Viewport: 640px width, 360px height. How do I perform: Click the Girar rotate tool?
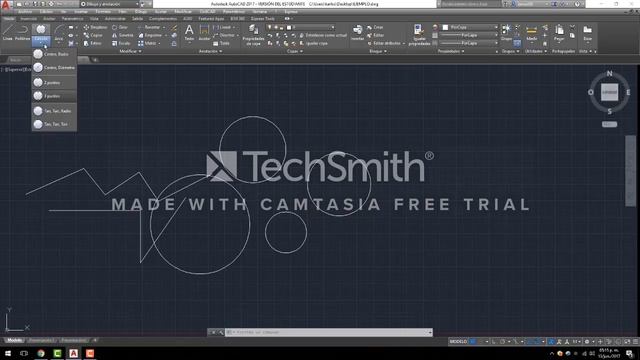120,27
